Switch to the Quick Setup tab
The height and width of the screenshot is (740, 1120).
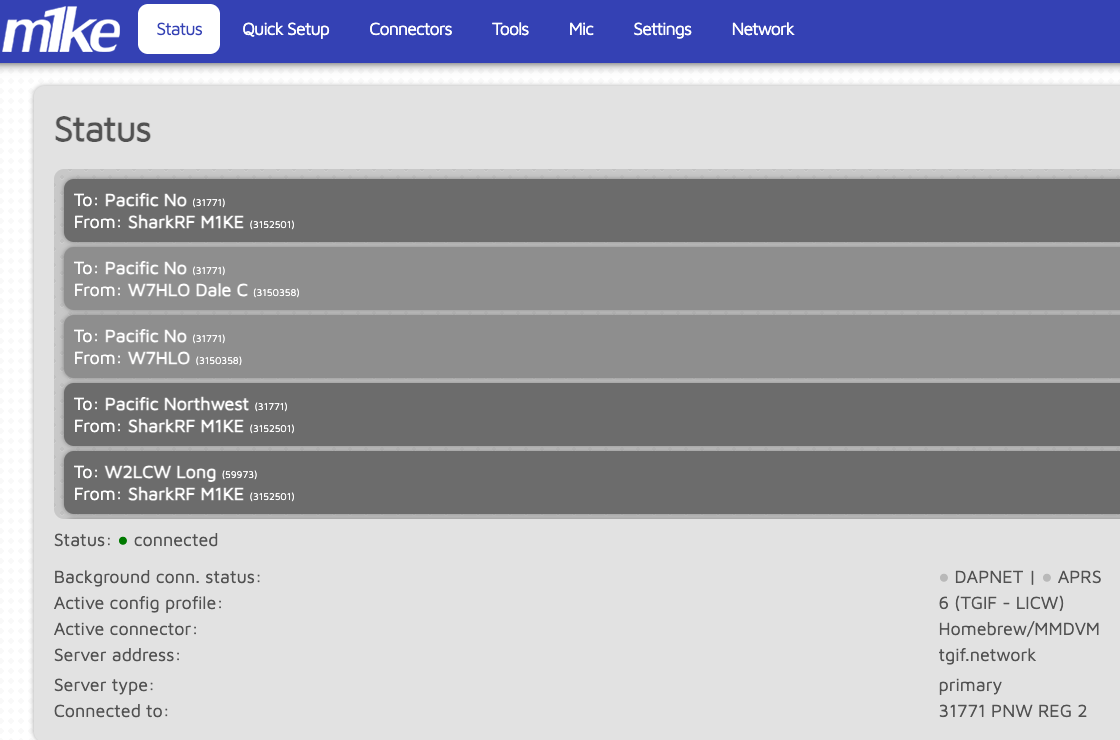285,29
